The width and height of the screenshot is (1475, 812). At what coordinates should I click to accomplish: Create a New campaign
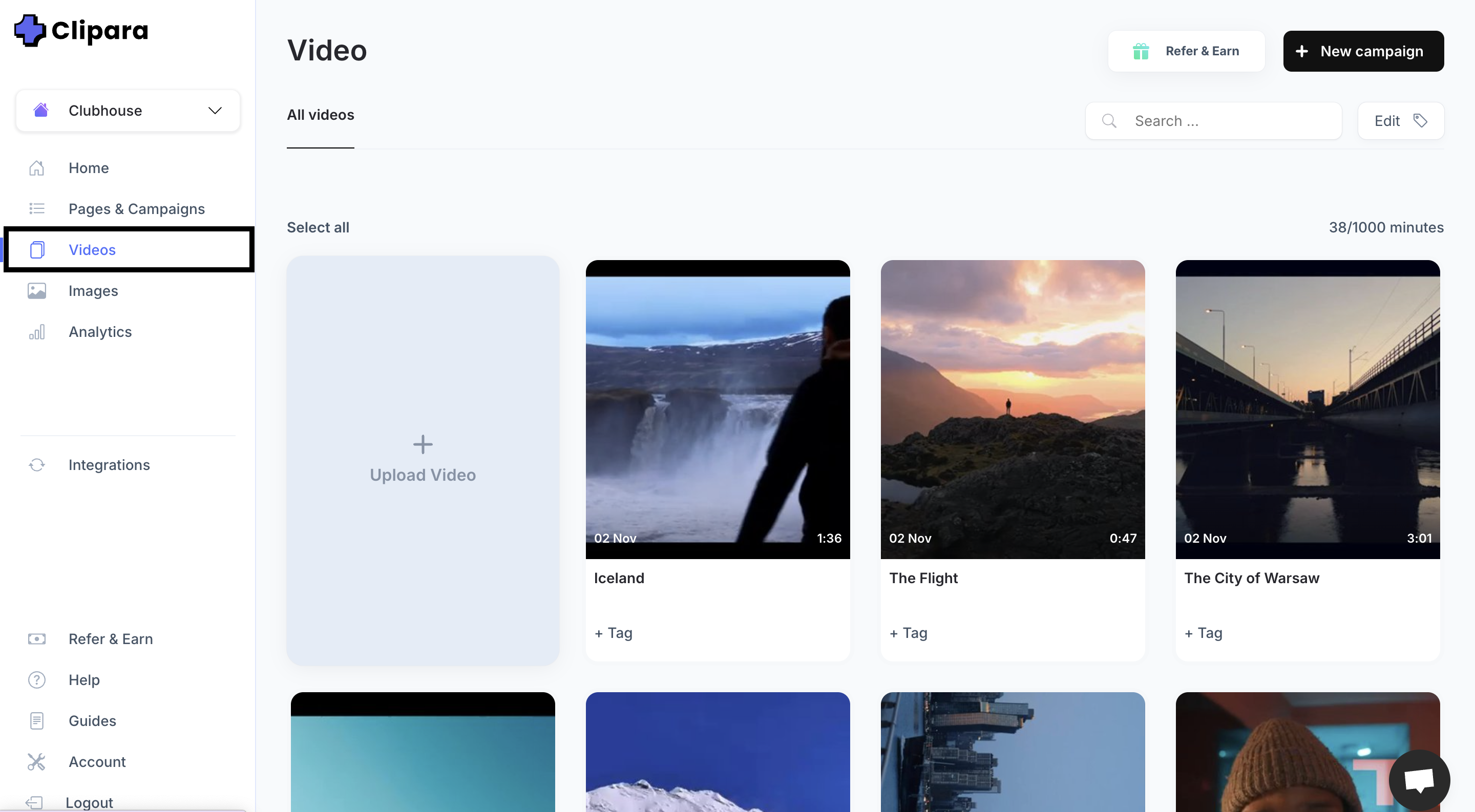pos(1363,51)
